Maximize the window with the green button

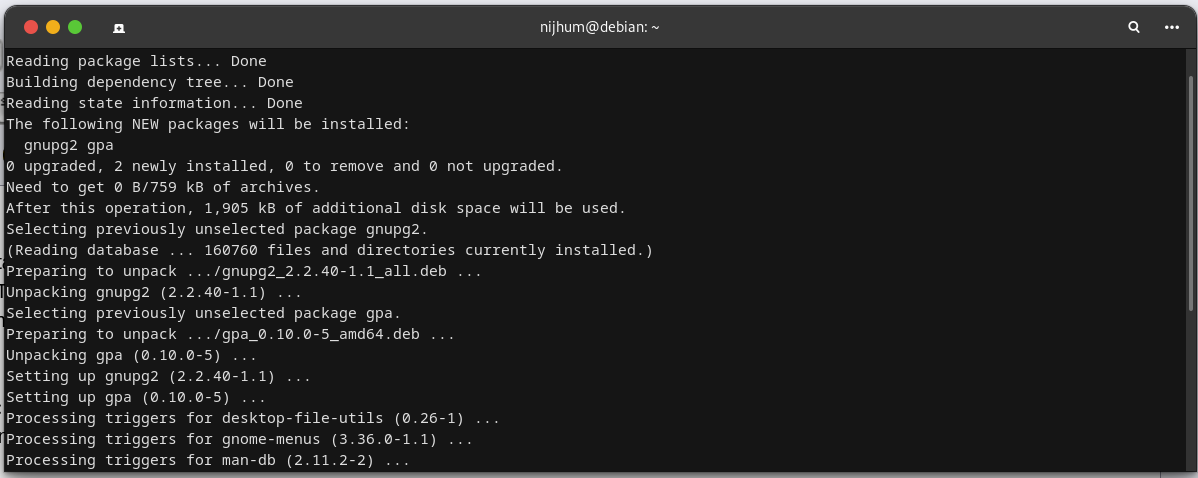click(75, 28)
